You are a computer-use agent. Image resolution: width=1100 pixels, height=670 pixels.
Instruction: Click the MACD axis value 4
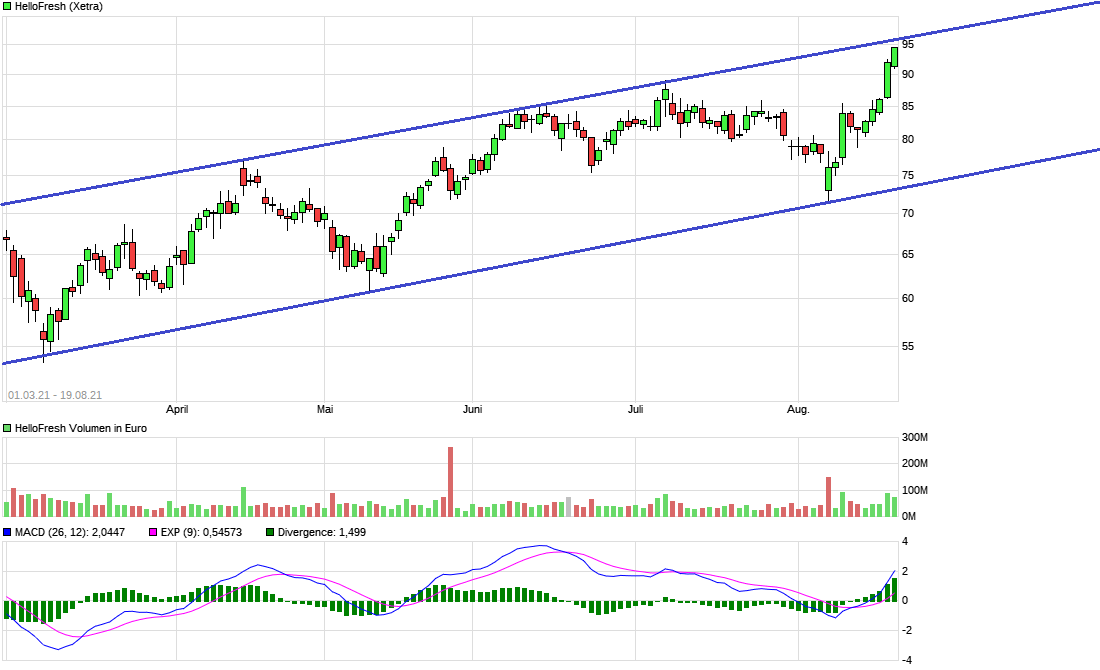tap(905, 541)
